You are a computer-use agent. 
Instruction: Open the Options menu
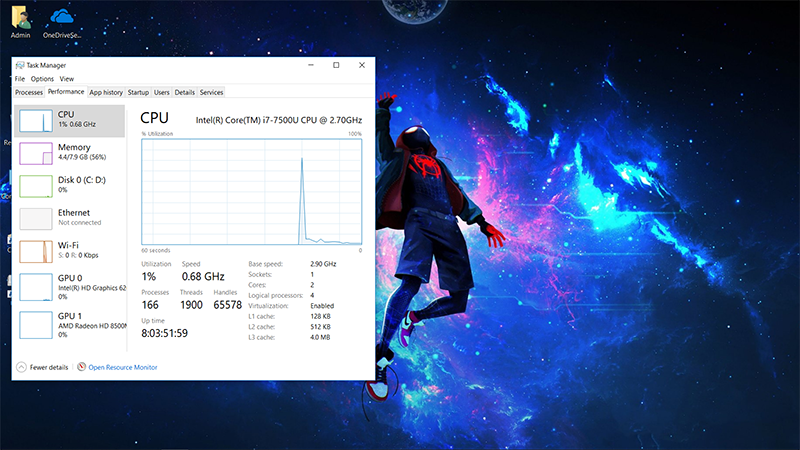(x=42, y=79)
